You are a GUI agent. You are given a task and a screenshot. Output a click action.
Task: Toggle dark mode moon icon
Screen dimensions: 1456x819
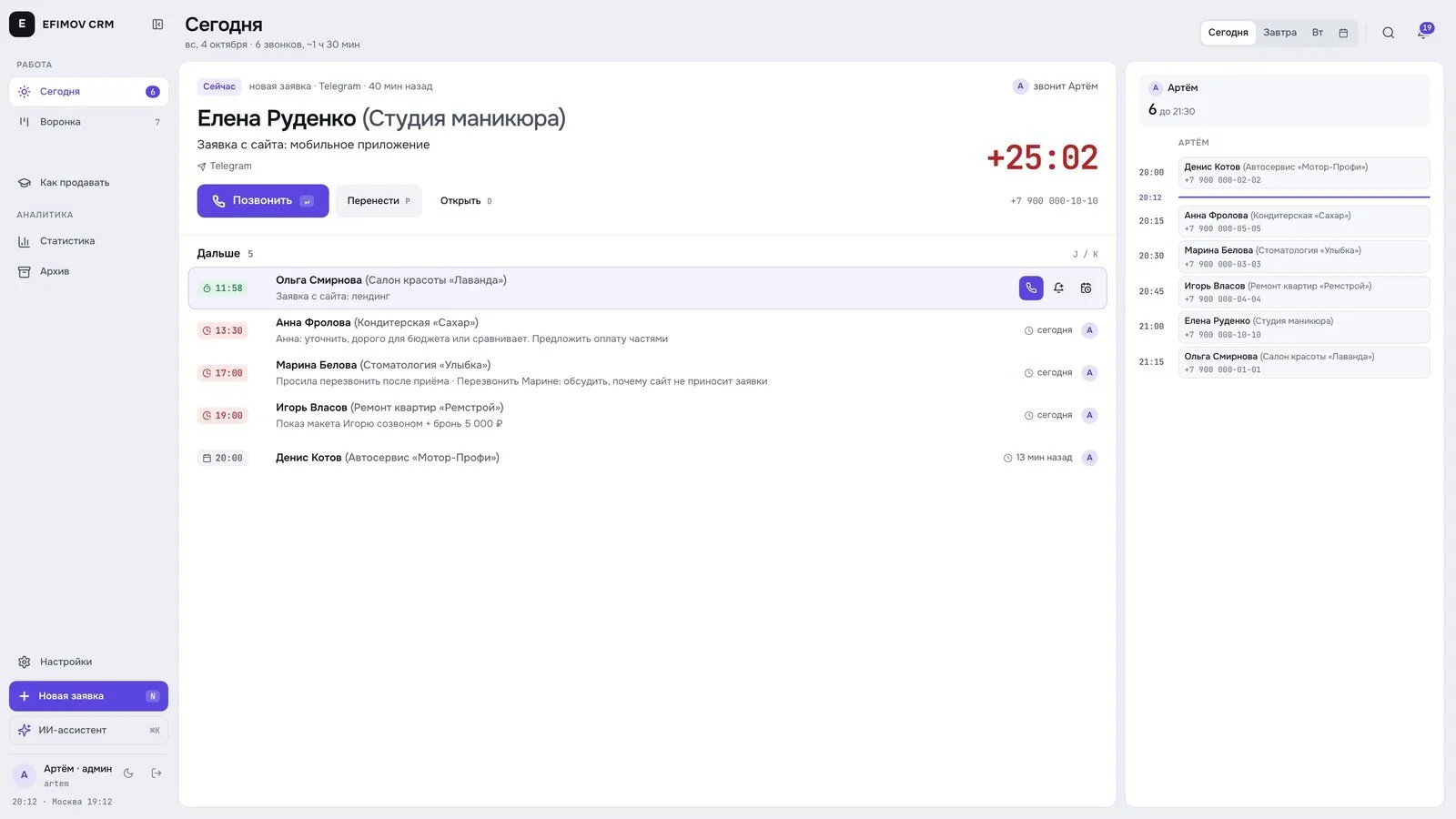tap(128, 773)
